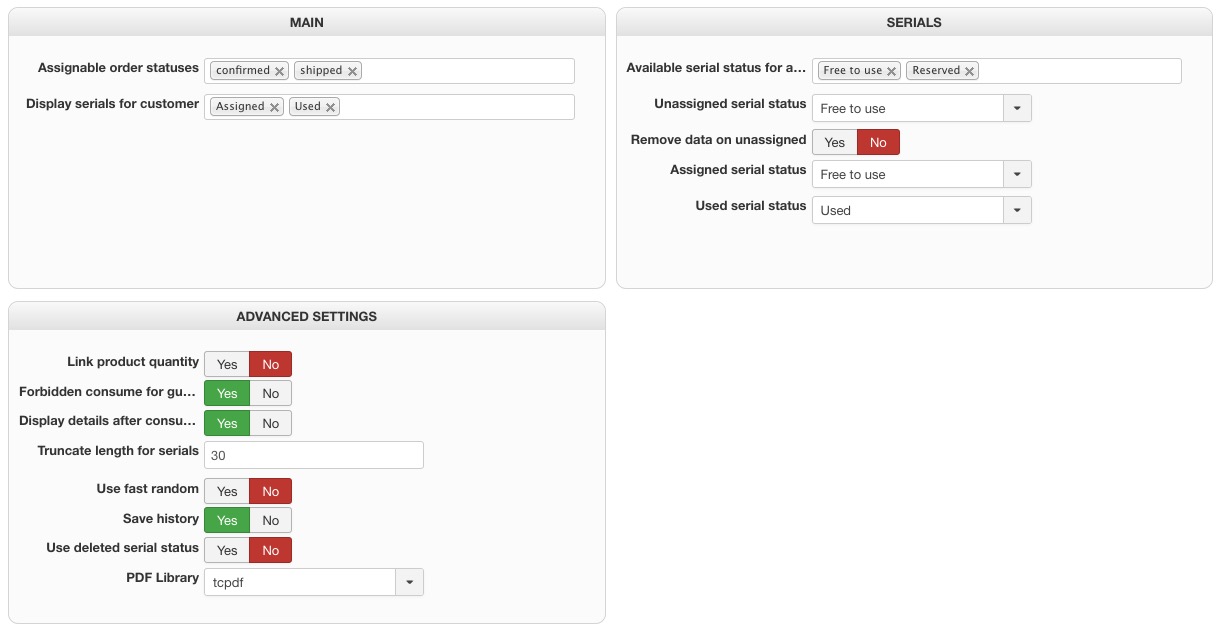Expand the Assigned serial status dropdown
The height and width of the screenshot is (630, 1227).
click(x=1017, y=174)
